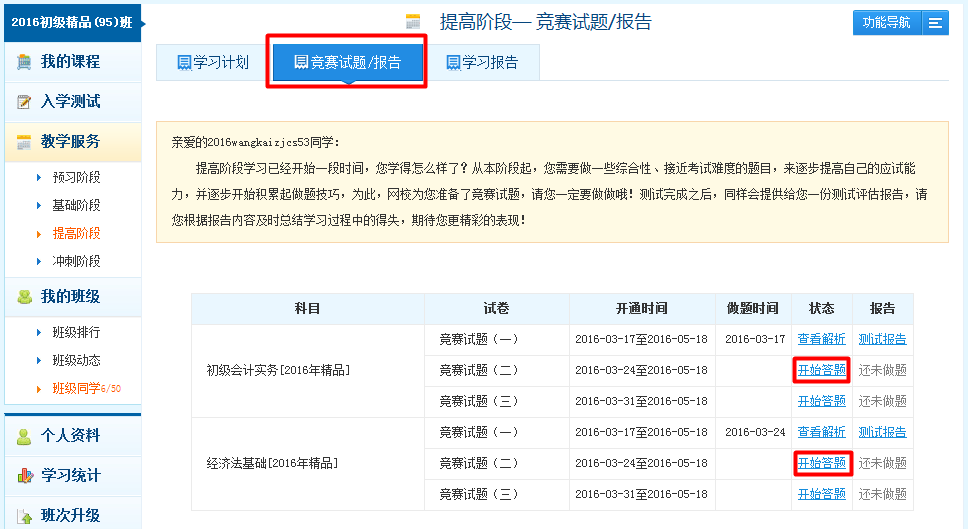Open 测试报告 for 初级会计实务 竞赛试题（一）
The image size is (968, 529).
click(882, 339)
